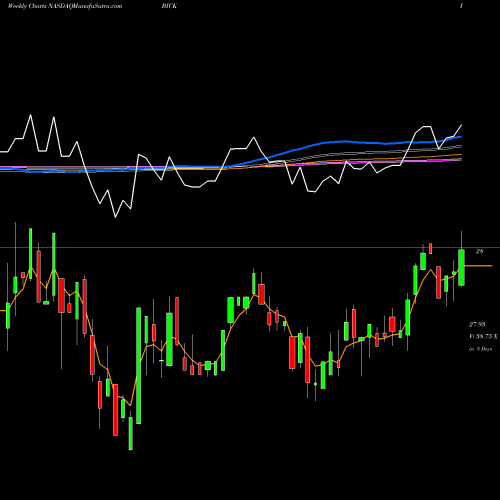
Task: Click the Weekly Charts MunafaSutra.com title text
Action: 65,6
